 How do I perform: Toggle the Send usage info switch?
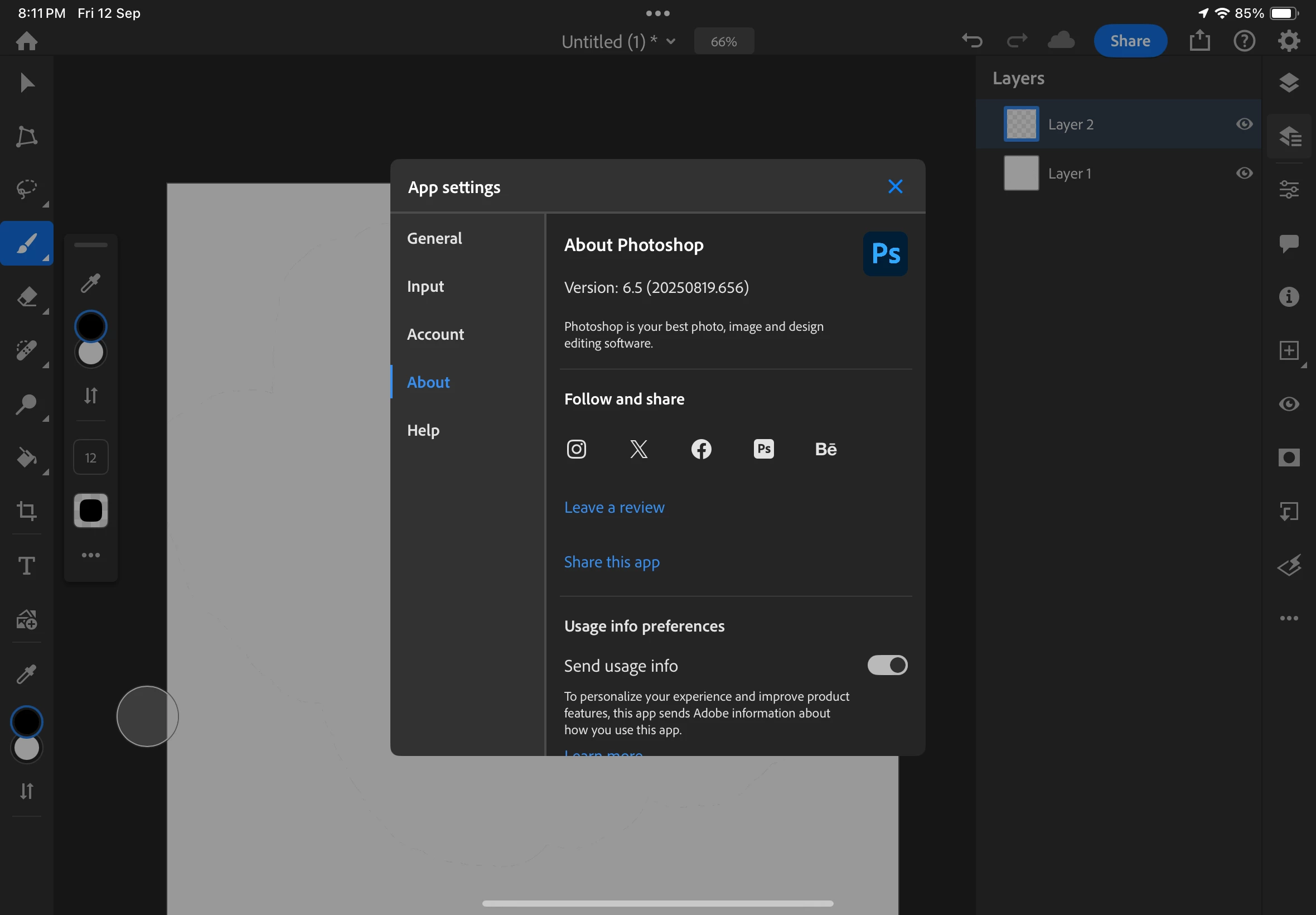point(887,665)
